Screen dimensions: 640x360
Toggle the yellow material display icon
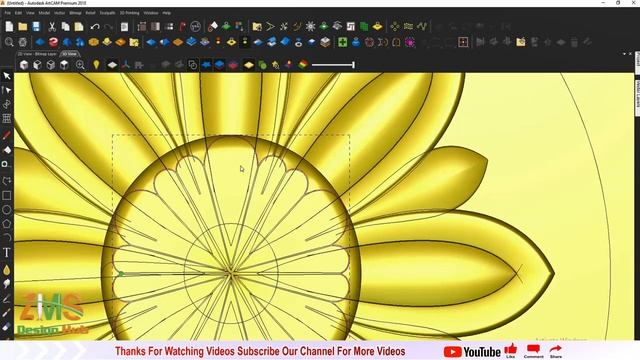coord(249,65)
